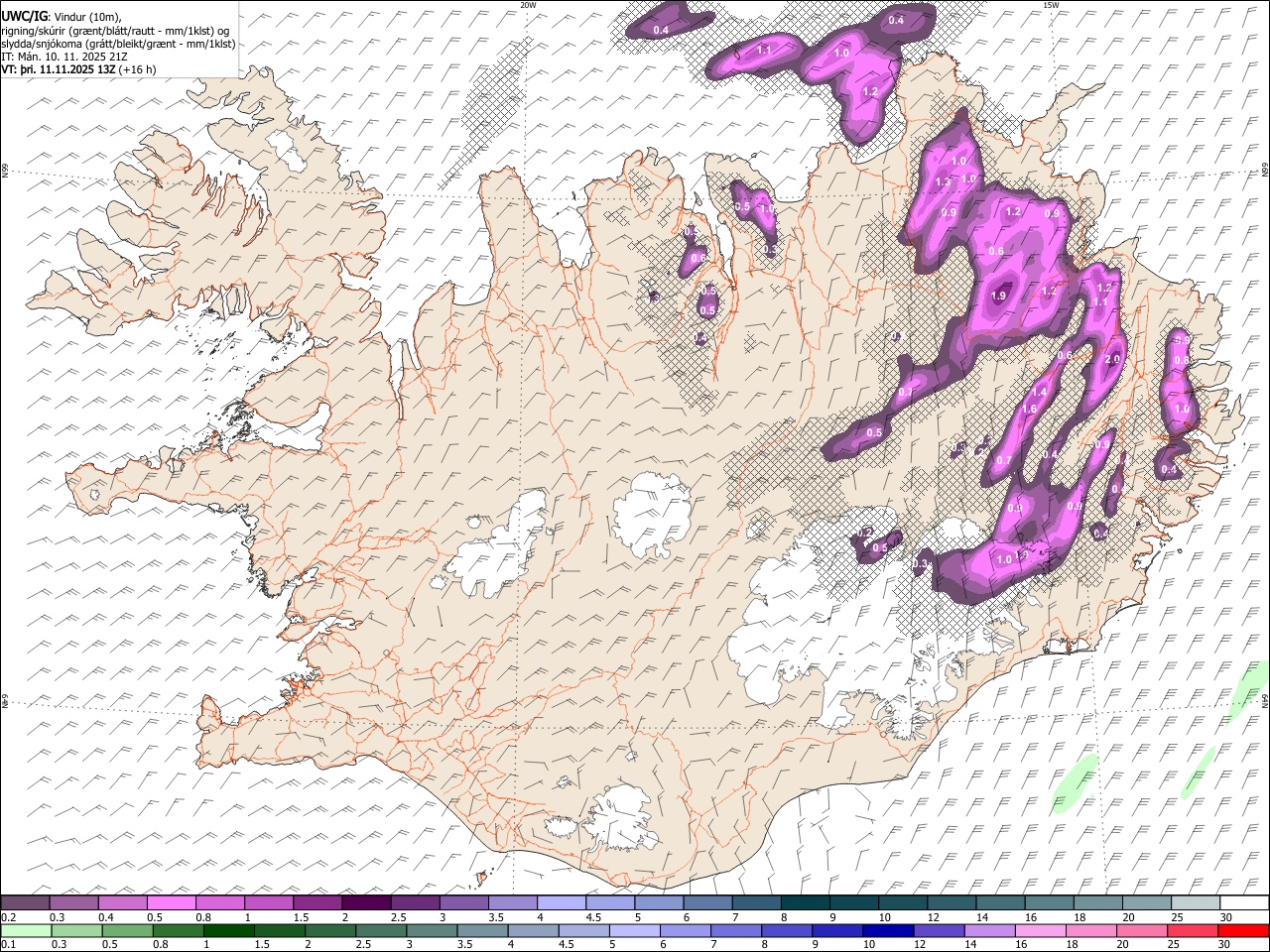The height and width of the screenshot is (952, 1270).
Task: Click the '1.9' snowfall value on map
Action: click(998, 296)
